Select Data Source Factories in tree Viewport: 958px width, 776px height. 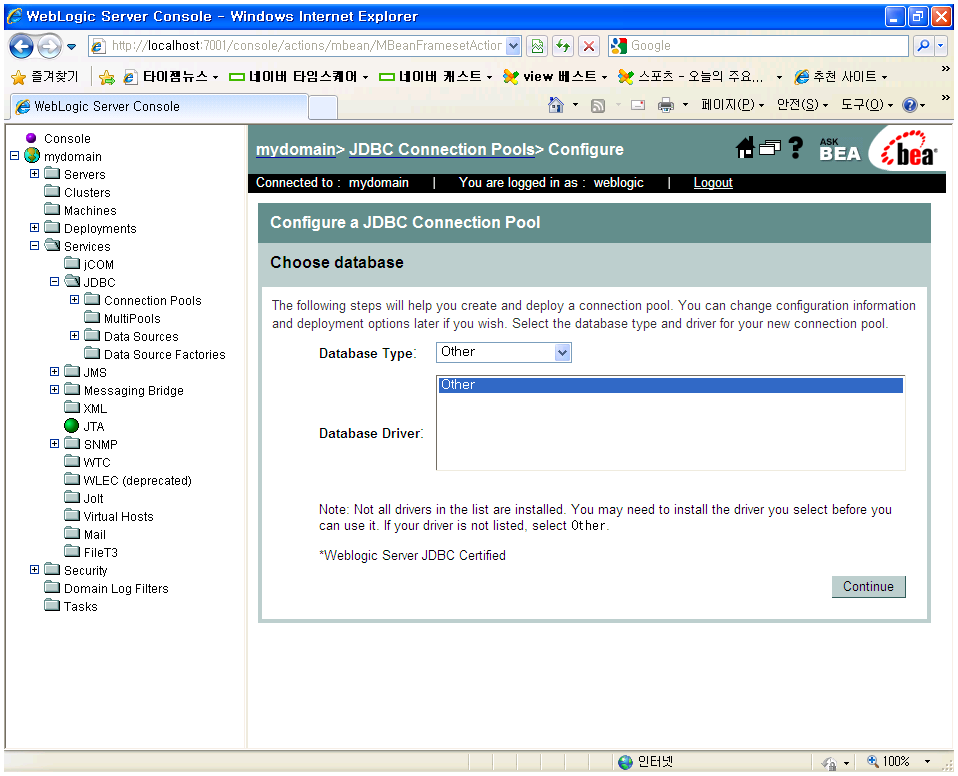(x=164, y=354)
